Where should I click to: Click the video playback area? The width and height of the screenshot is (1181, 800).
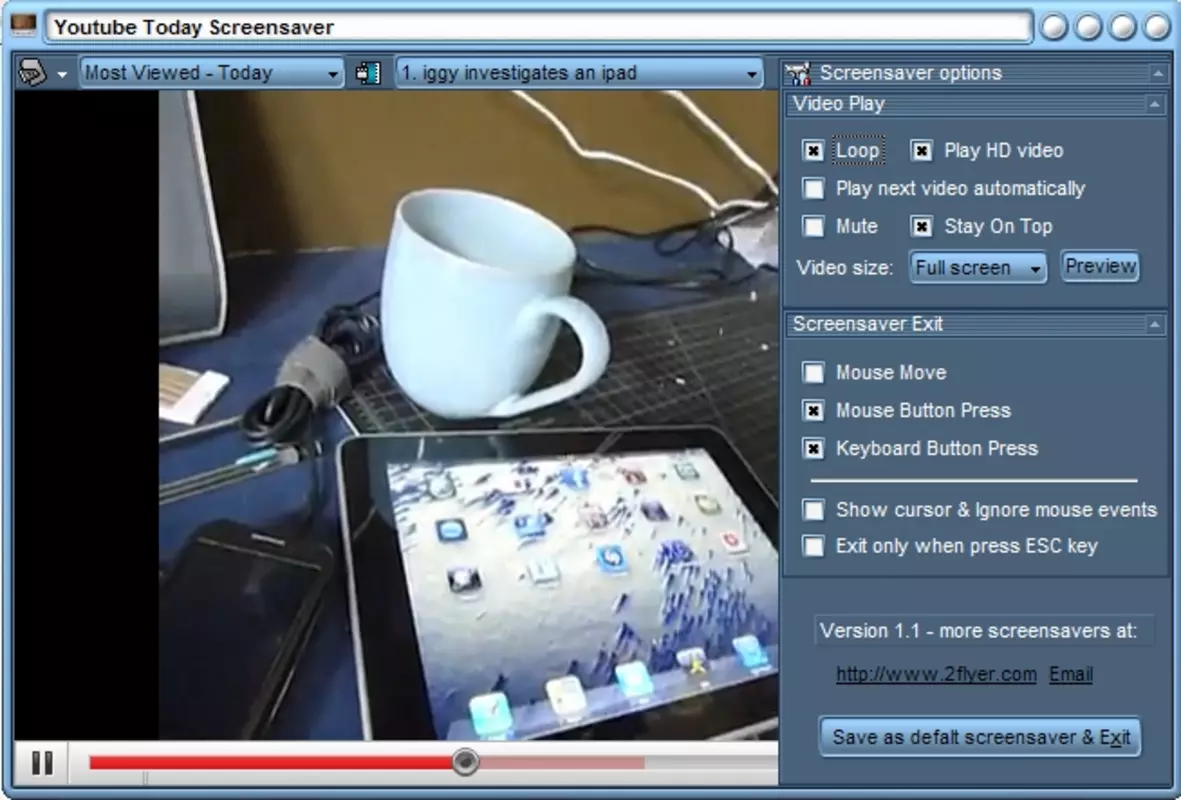click(396, 415)
